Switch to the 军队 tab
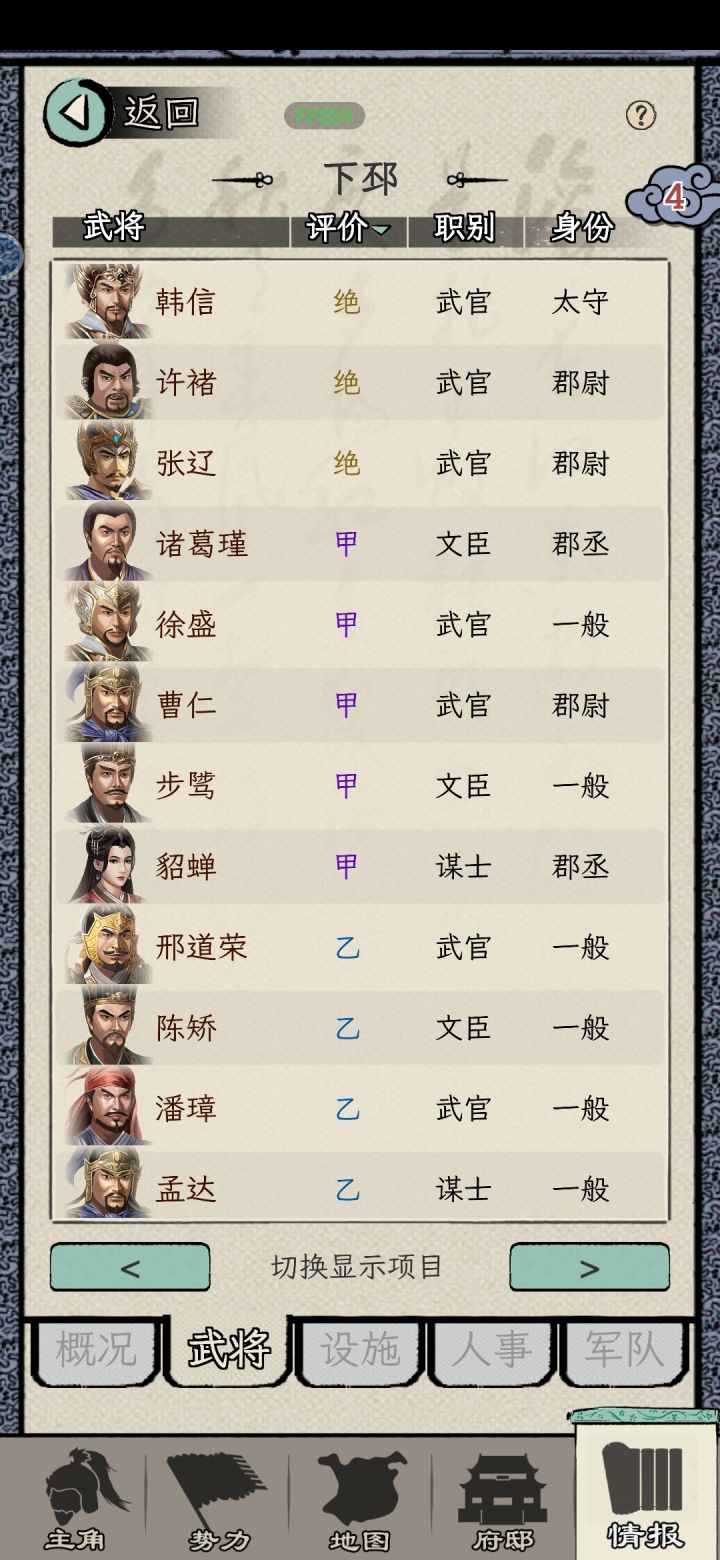The height and width of the screenshot is (1560, 720). (x=624, y=1351)
